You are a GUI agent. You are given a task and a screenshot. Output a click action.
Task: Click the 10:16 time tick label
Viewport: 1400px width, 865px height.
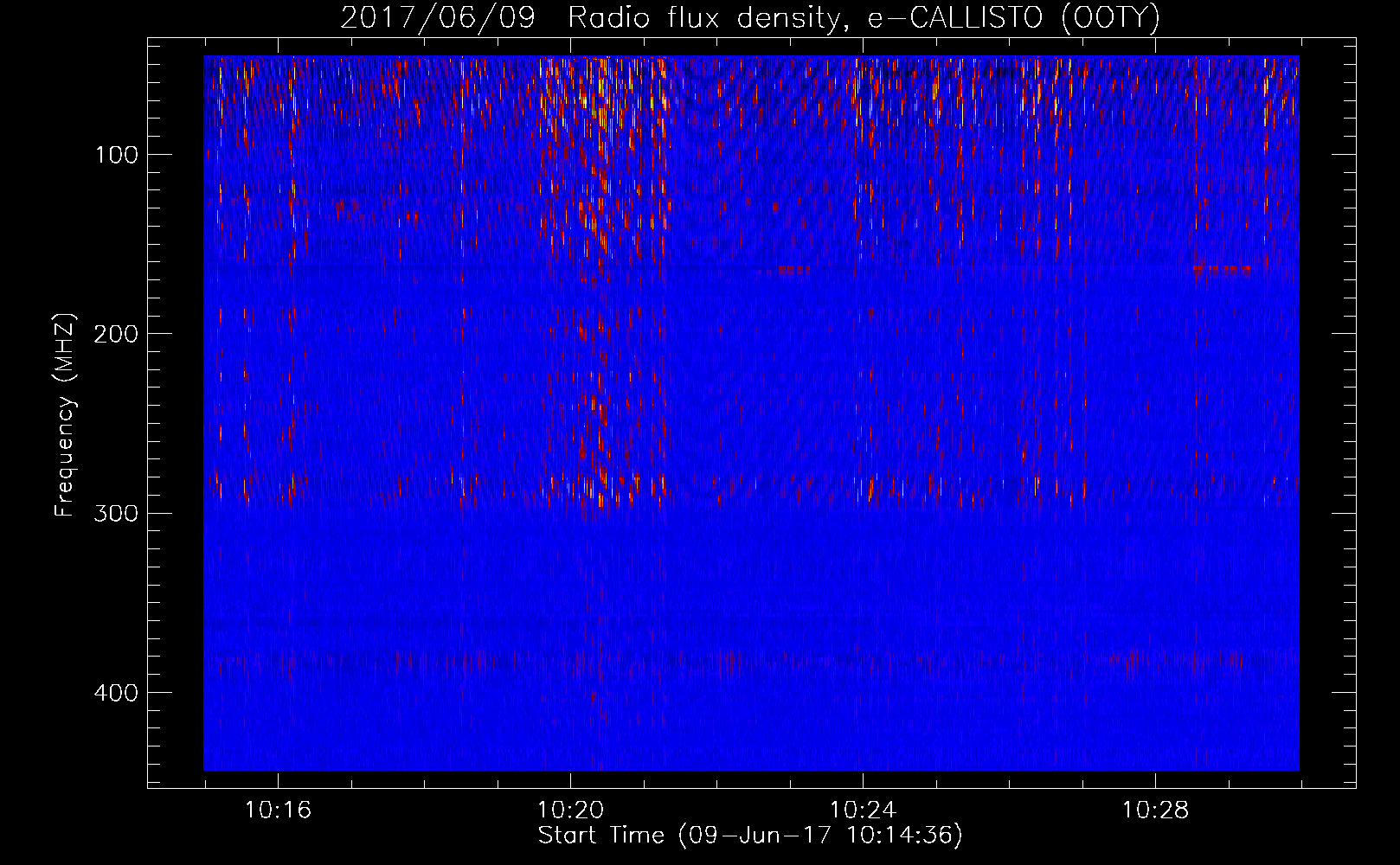278,811
